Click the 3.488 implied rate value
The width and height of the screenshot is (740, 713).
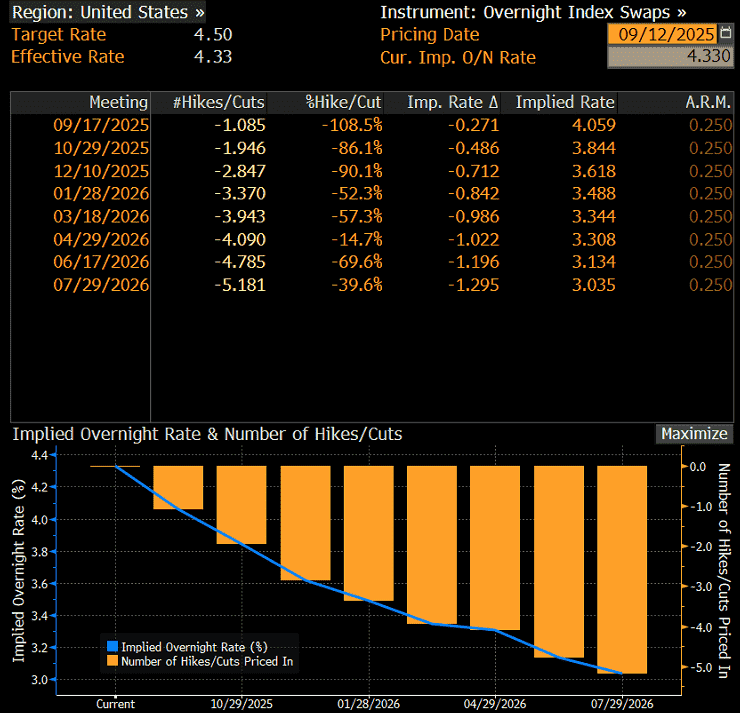594,193
